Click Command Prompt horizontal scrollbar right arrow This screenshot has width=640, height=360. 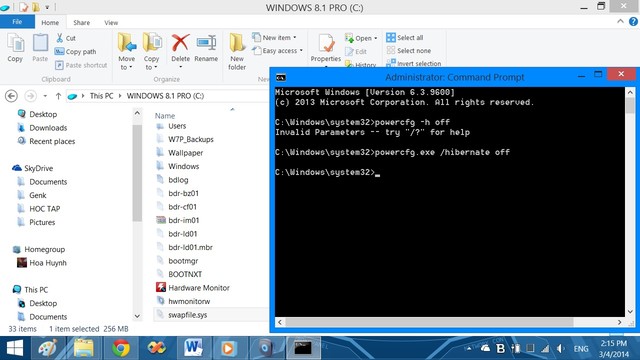(620, 322)
